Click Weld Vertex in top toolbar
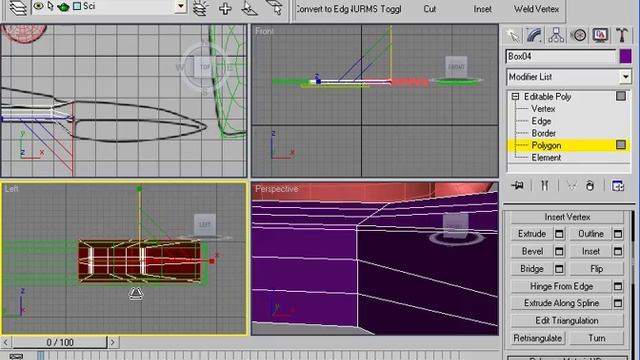Viewport: 640px width, 360px height. (536, 9)
